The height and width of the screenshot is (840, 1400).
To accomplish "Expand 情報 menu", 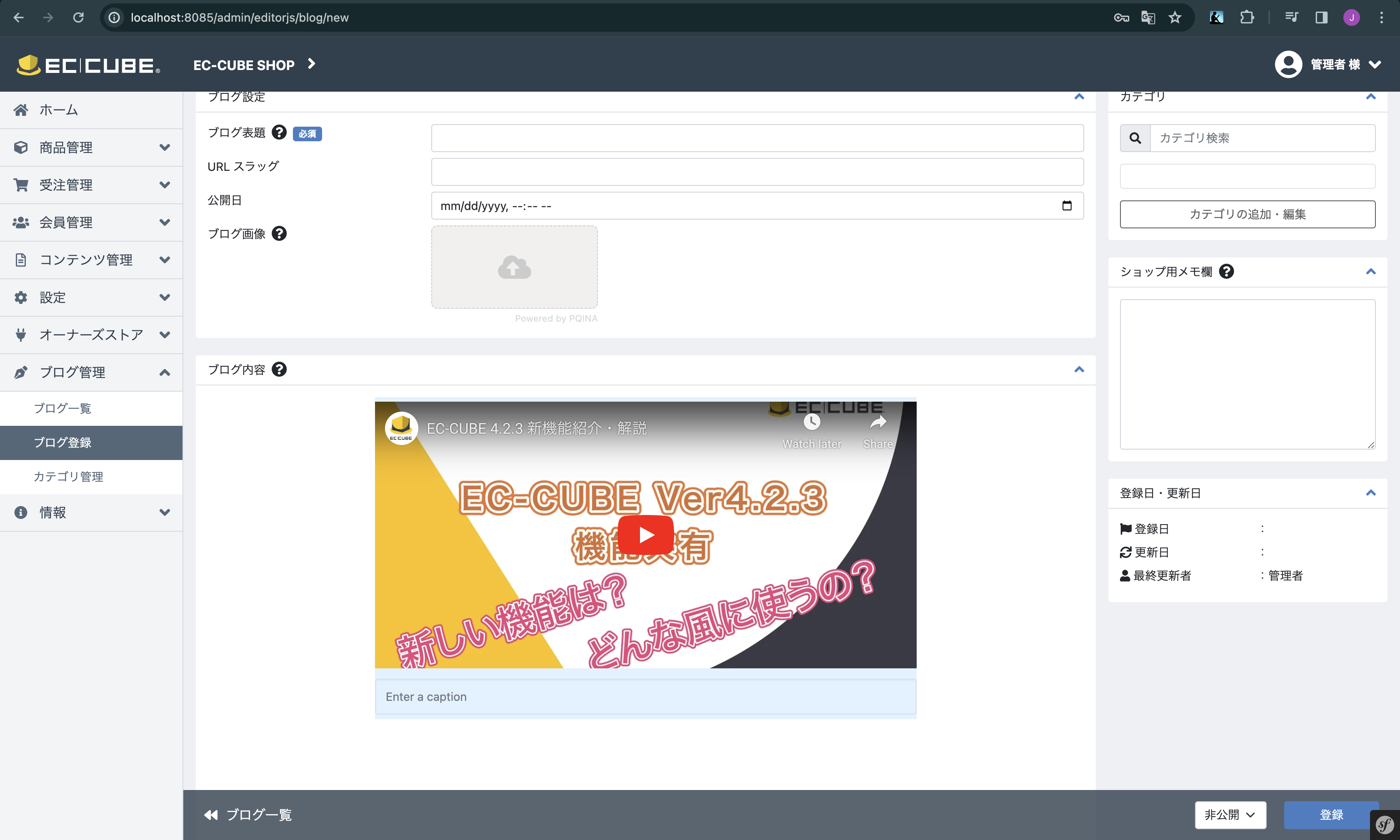I will pos(91,512).
